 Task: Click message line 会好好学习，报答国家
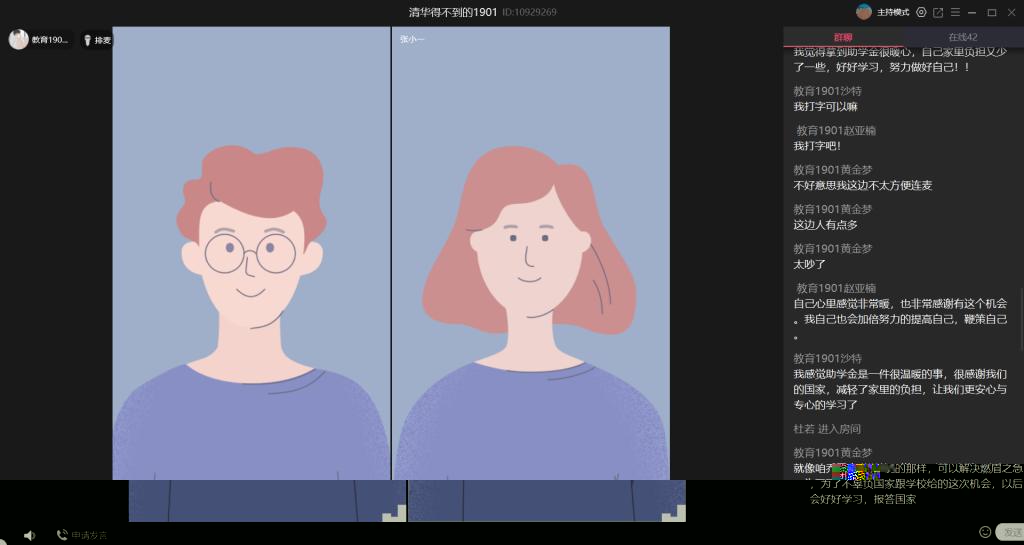pyautogui.click(x=863, y=500)
